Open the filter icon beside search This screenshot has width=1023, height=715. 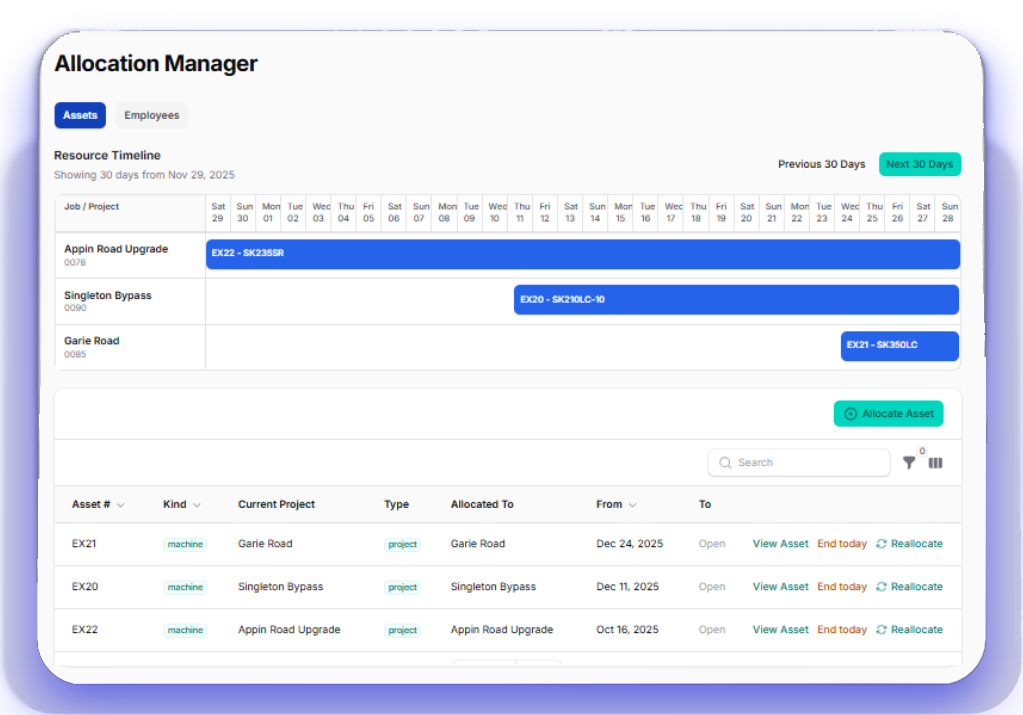coord(908,463)
